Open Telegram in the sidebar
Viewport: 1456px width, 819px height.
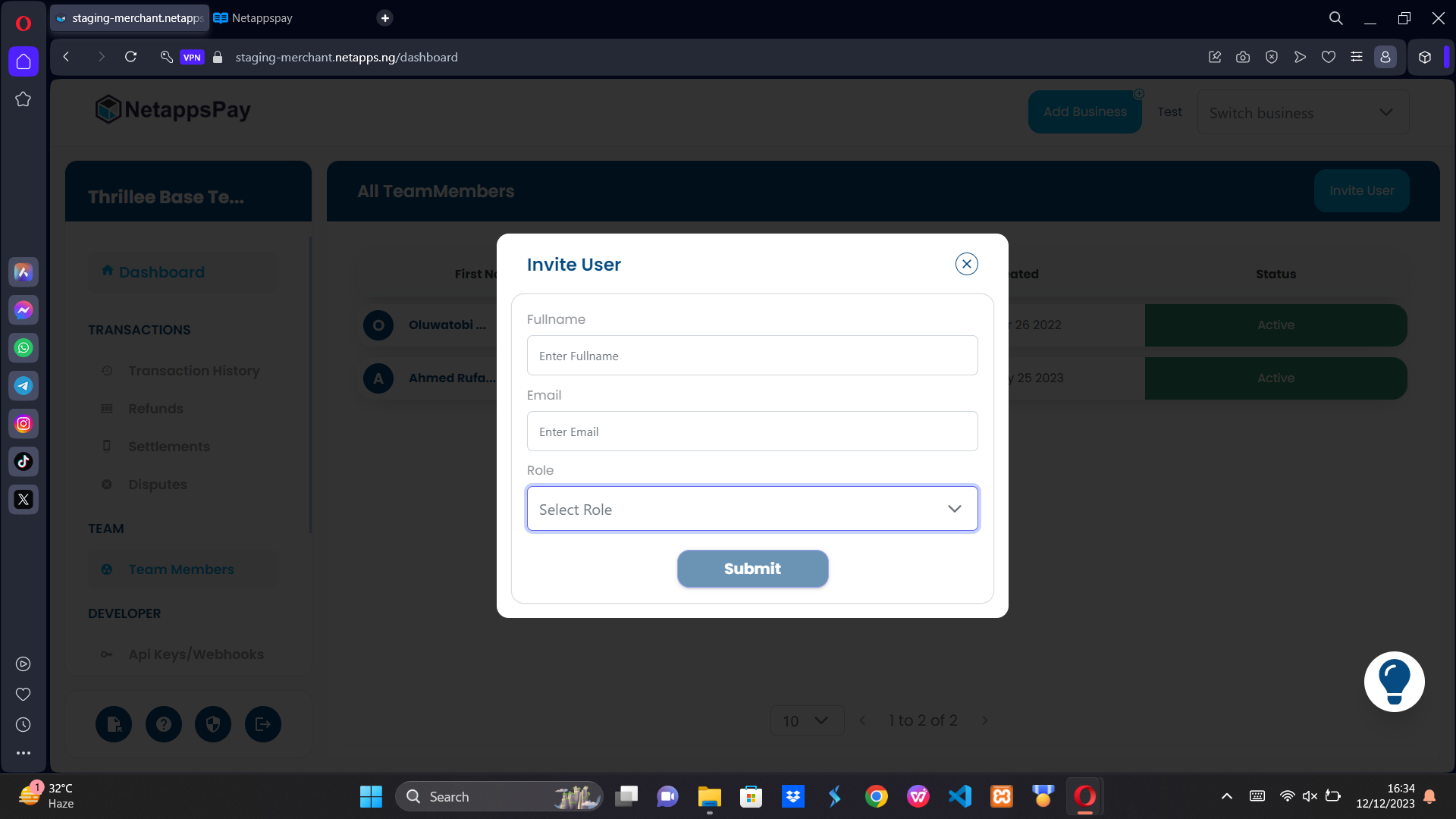(24, 386)
